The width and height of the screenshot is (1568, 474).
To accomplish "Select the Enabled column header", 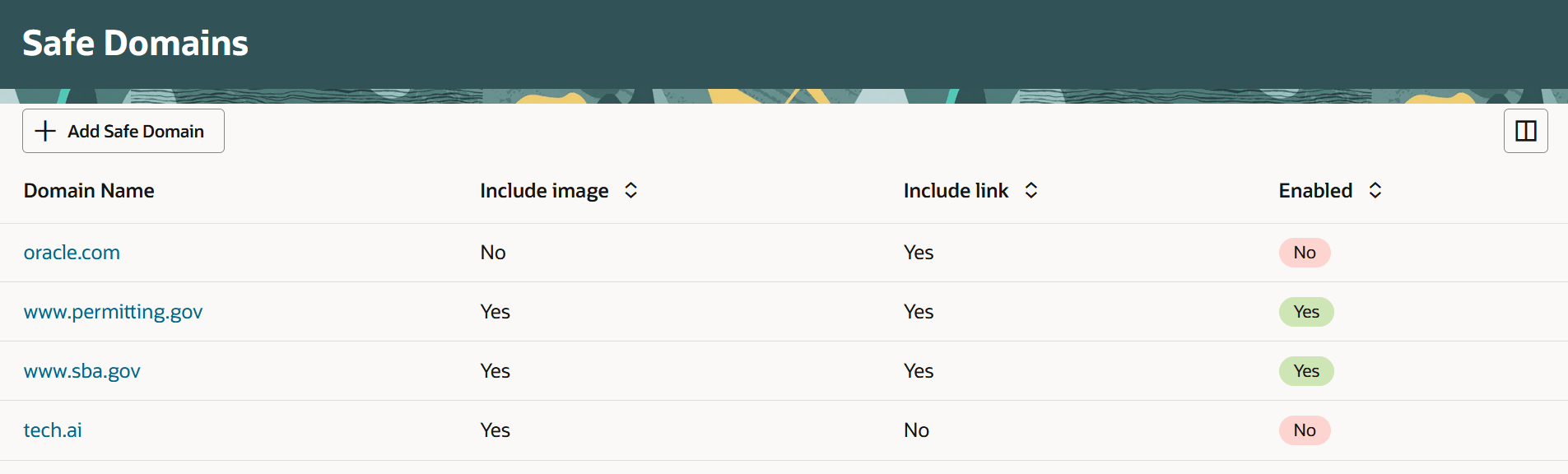I will [x=1315, y=190].
